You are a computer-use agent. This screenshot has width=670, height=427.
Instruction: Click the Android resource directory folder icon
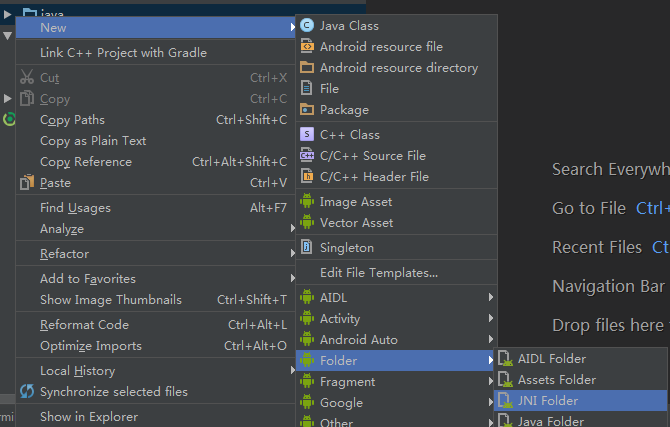point(307,67)
